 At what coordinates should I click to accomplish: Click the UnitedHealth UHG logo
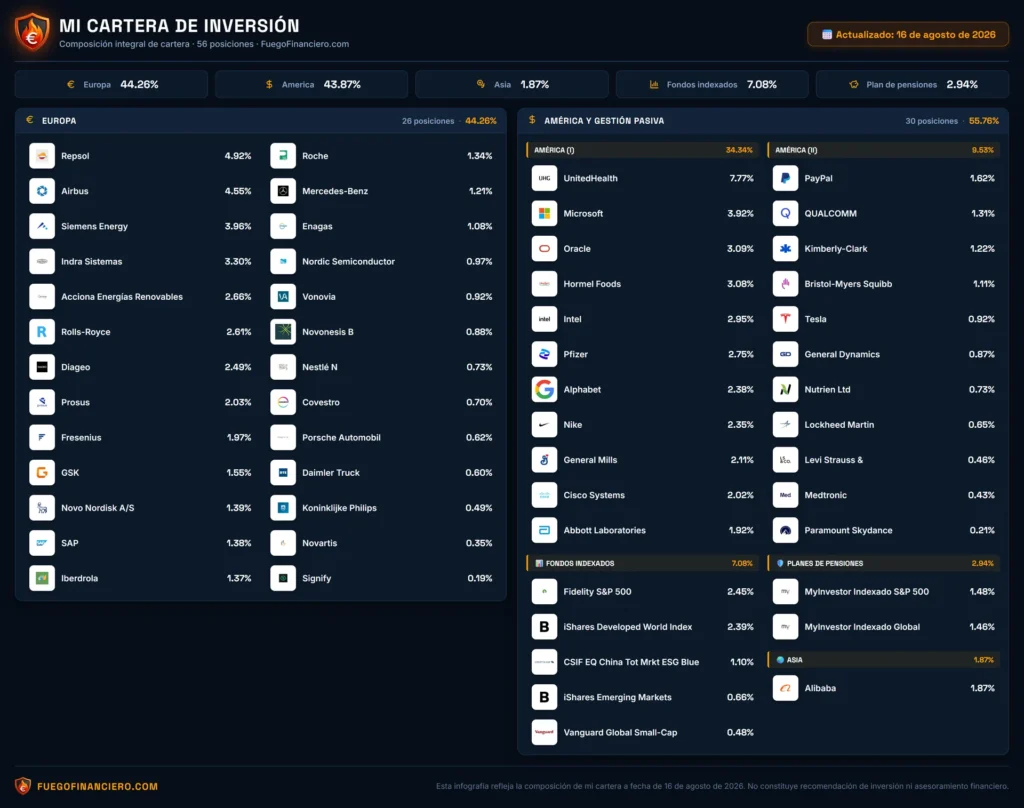tap(544, 178)
